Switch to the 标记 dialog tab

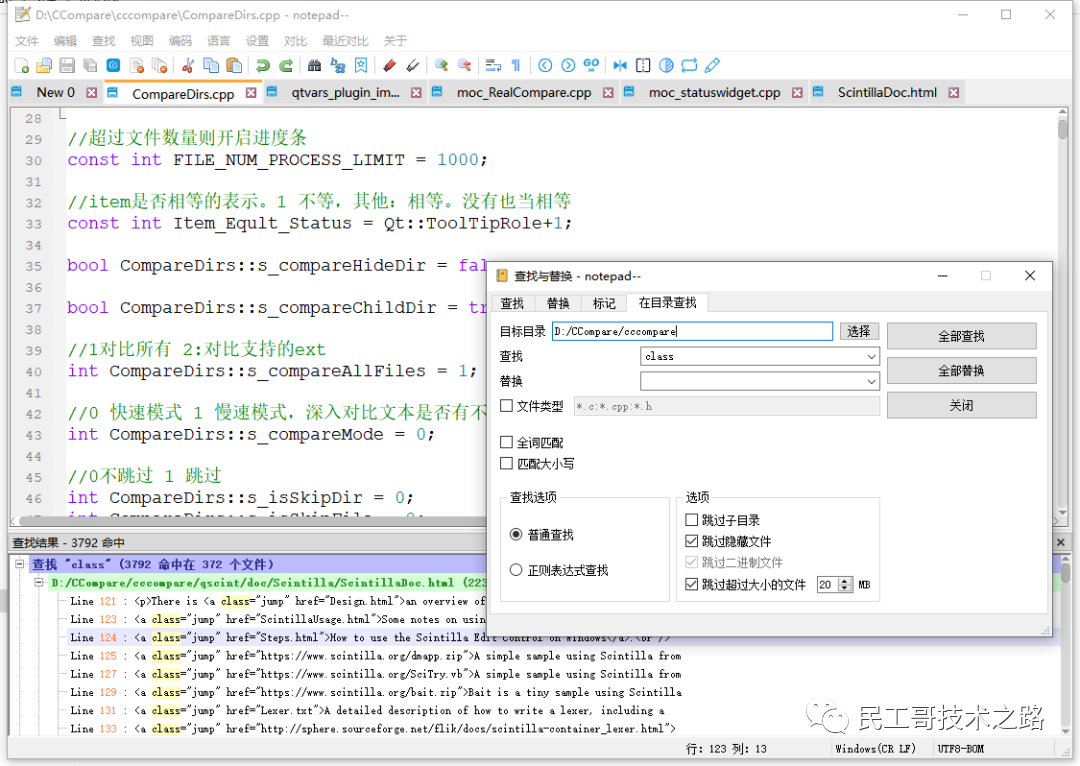603,303
